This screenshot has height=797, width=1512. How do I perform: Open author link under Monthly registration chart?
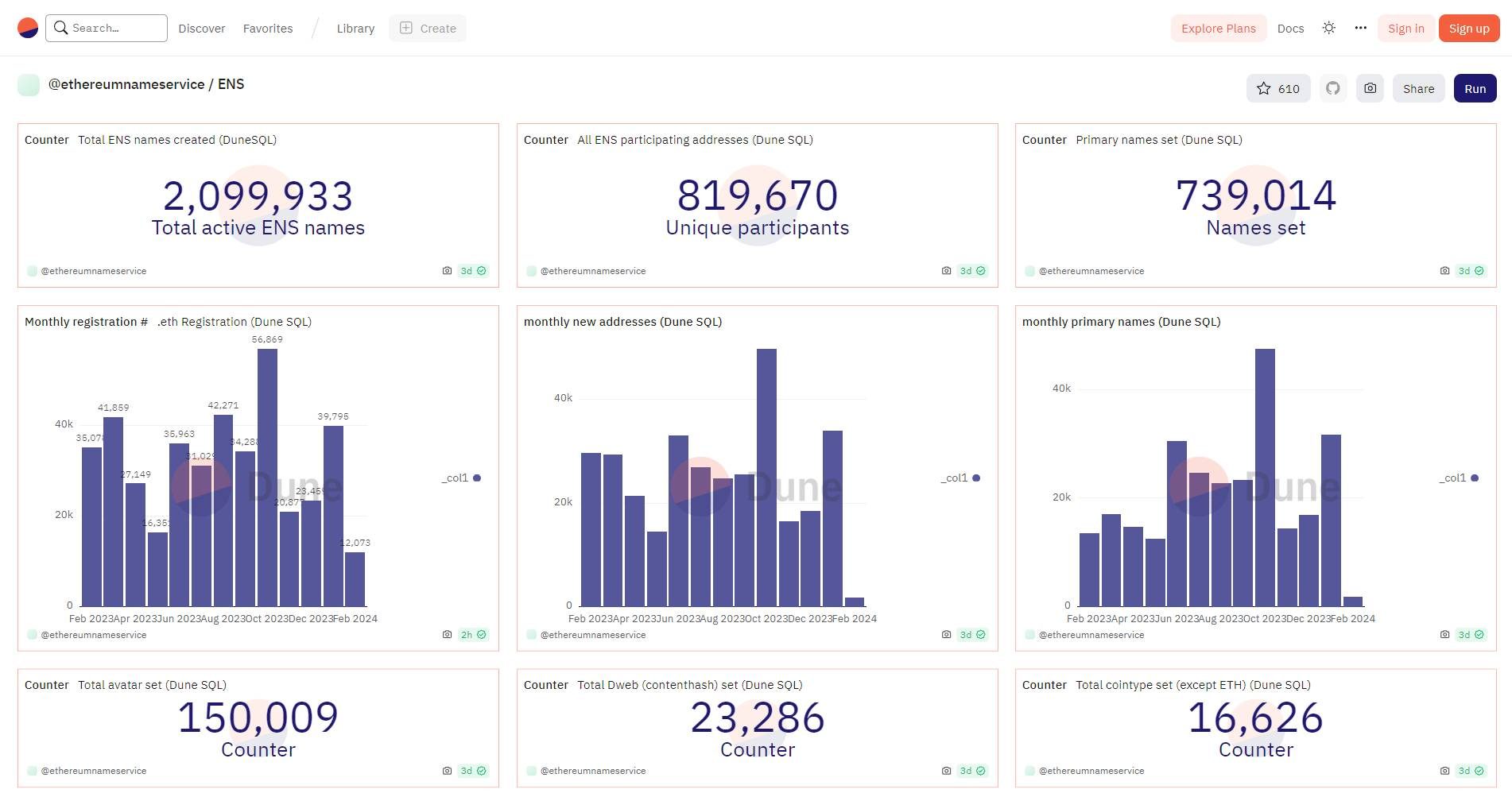(x=94, y=635)
